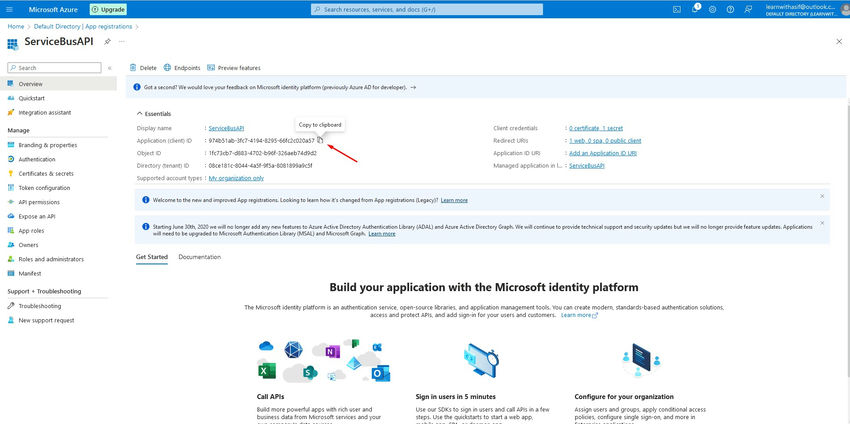
Task: Open the 'Add an Application ID URI' link
Action: point(601,153)
